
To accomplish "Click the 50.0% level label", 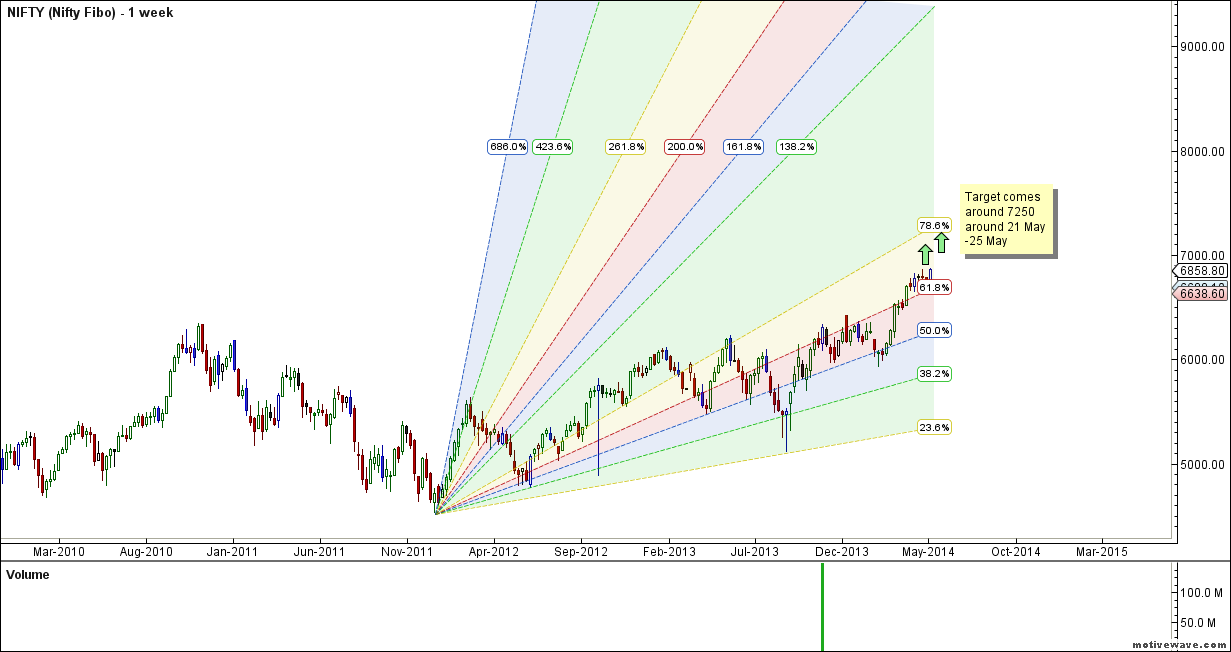I will coord(934,330).
